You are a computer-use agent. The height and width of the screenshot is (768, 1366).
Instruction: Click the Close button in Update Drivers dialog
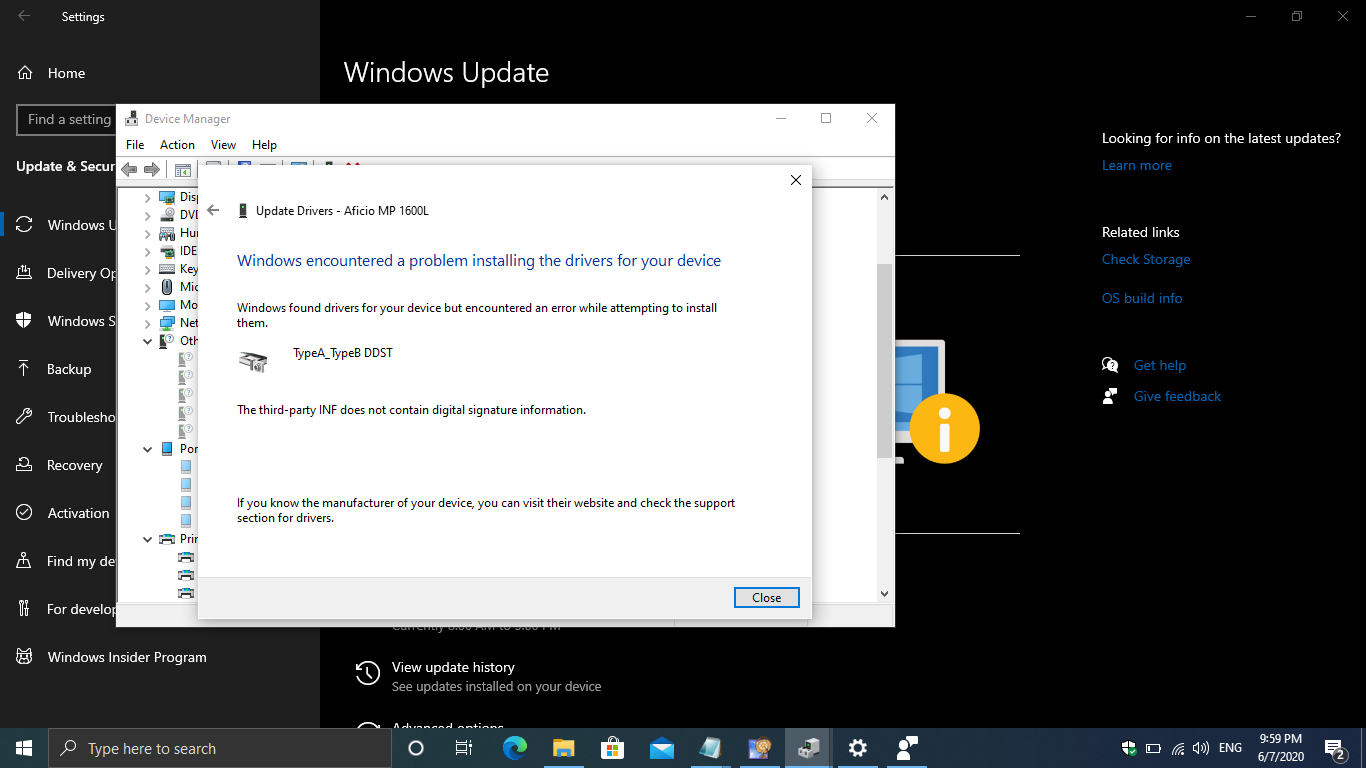pyautogui.click(x=767, y=597)
